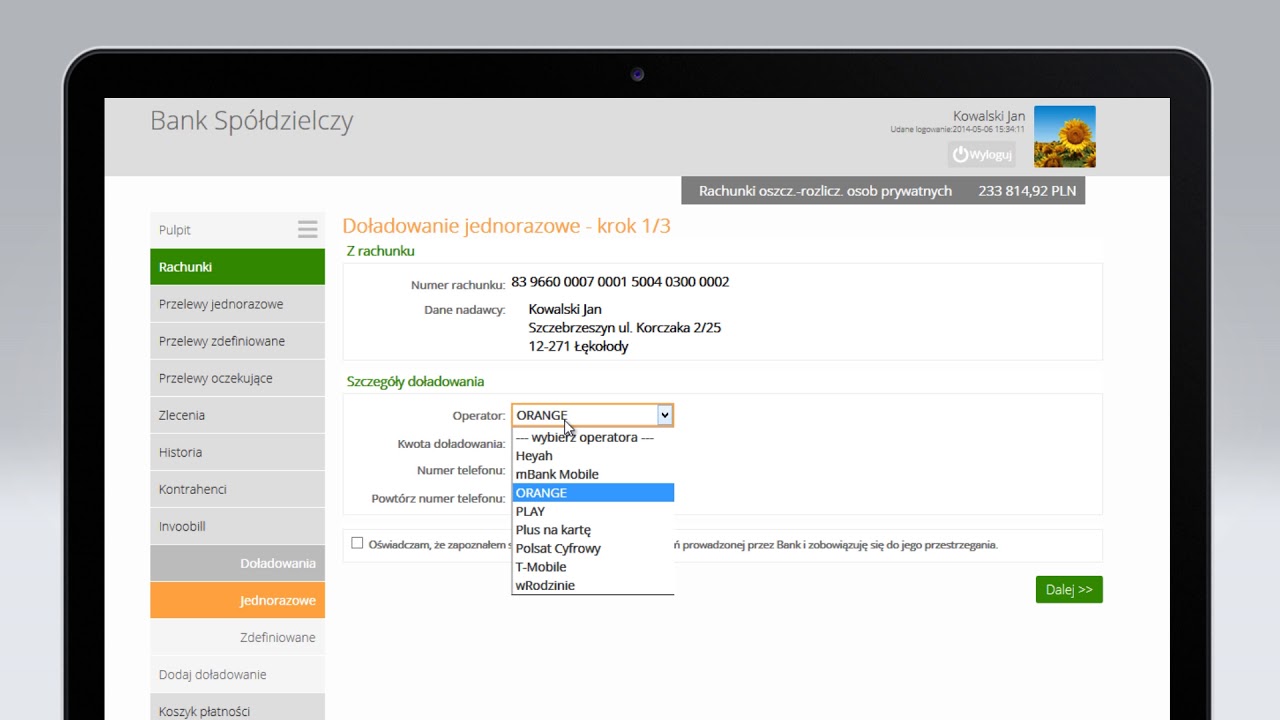Select wRodzinie operator option
The height and width of the screenshot is (720, 1280).
[x=593, y=585]
